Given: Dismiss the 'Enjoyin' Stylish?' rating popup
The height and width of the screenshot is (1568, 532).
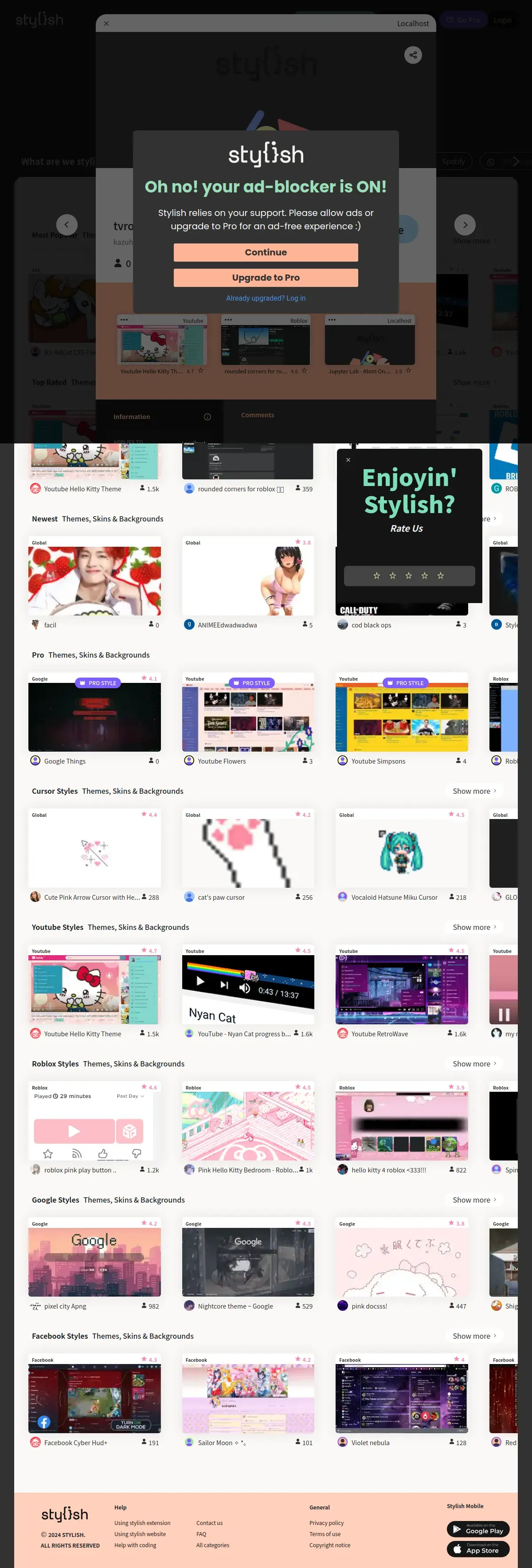Looking at the screenshot, I should (348, 459).
